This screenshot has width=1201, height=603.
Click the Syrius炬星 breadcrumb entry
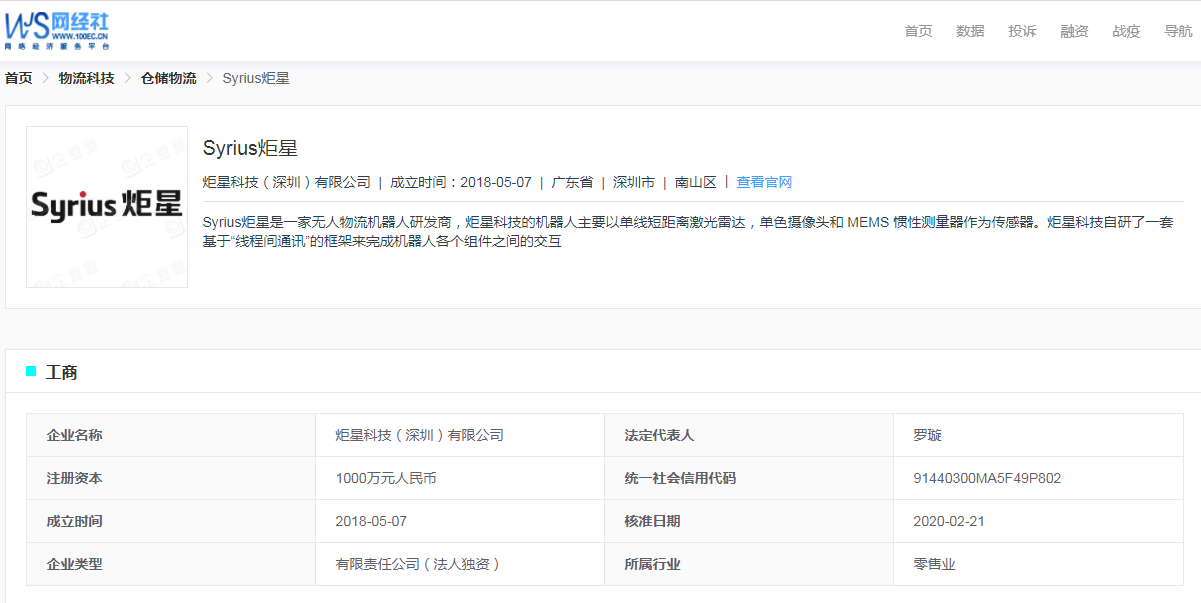[256, 78]
